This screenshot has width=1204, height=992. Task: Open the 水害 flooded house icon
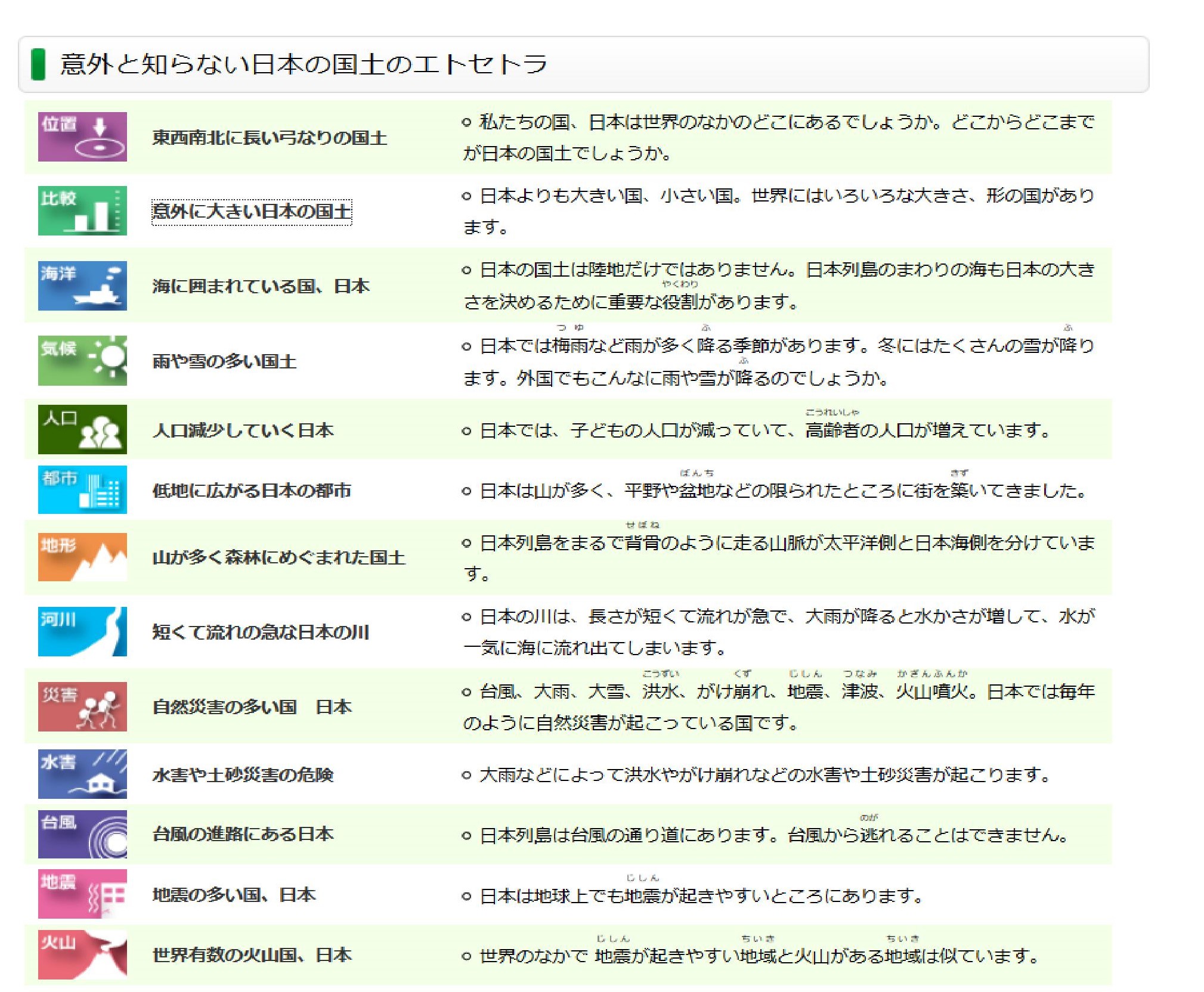pos(82,774)
